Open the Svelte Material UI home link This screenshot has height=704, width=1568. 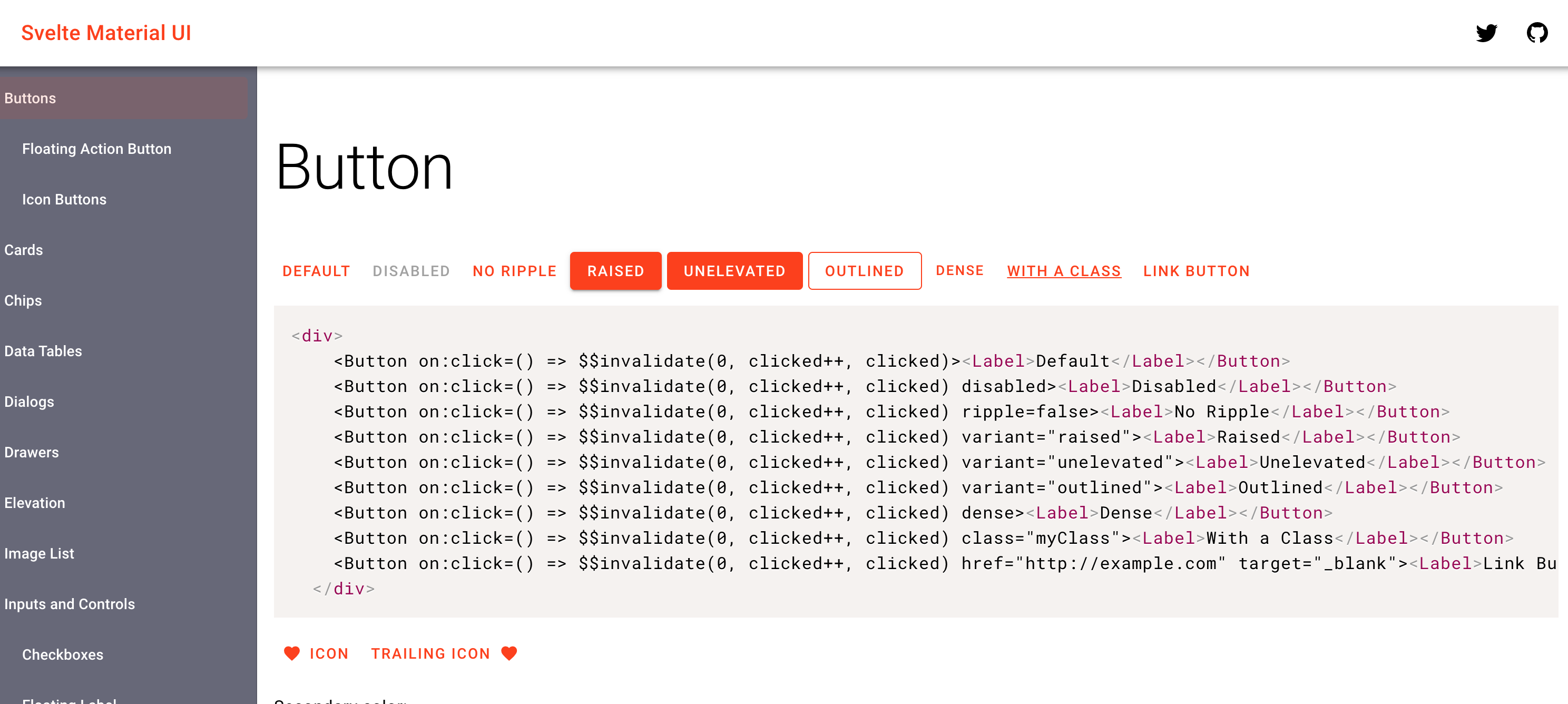tap(106, 33)
